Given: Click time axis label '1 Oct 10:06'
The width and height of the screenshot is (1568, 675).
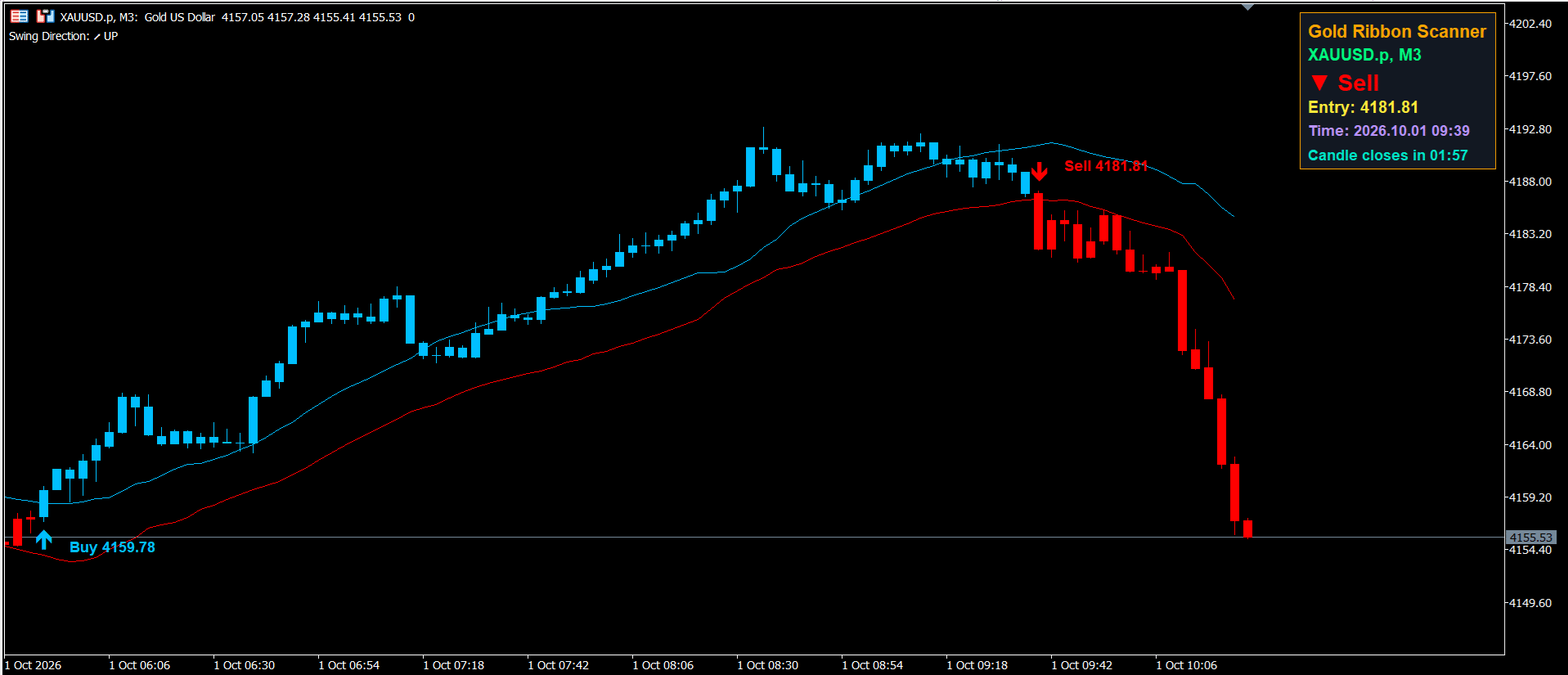Looking at the screenshot, I should (1188, 665).
